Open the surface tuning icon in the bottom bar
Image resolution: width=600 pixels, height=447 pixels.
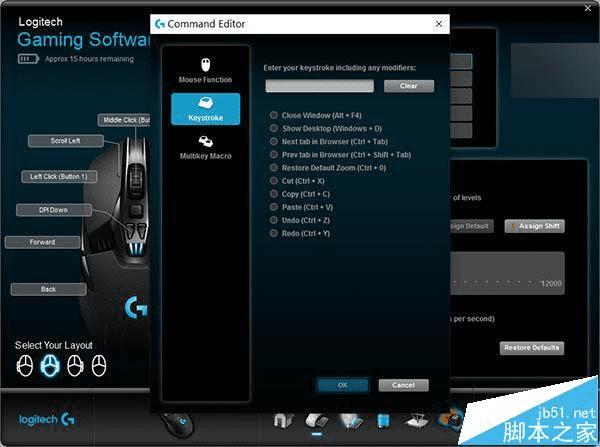(417, 421)
